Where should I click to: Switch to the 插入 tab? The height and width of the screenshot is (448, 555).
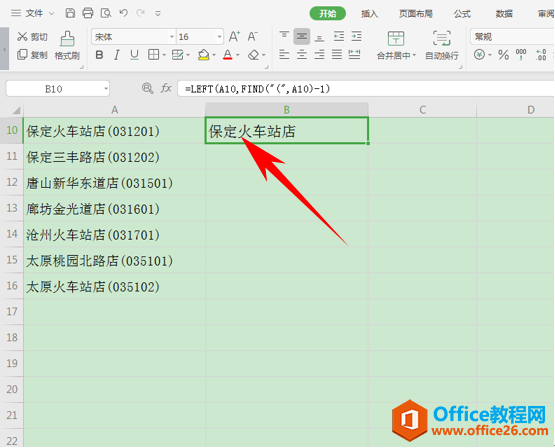tap(369, 14)
